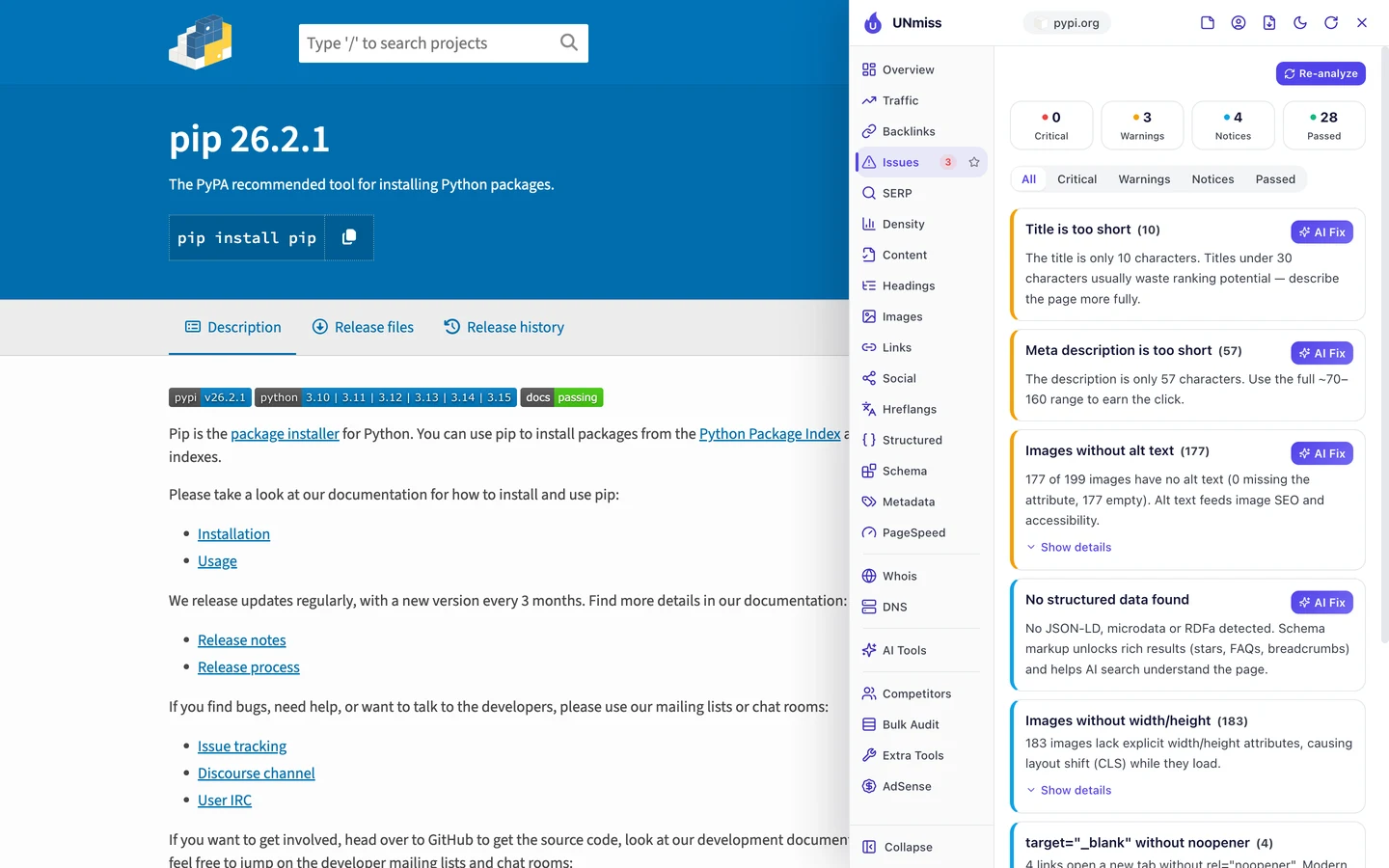
Task: Open the Schema section
Action: point(921,471)
